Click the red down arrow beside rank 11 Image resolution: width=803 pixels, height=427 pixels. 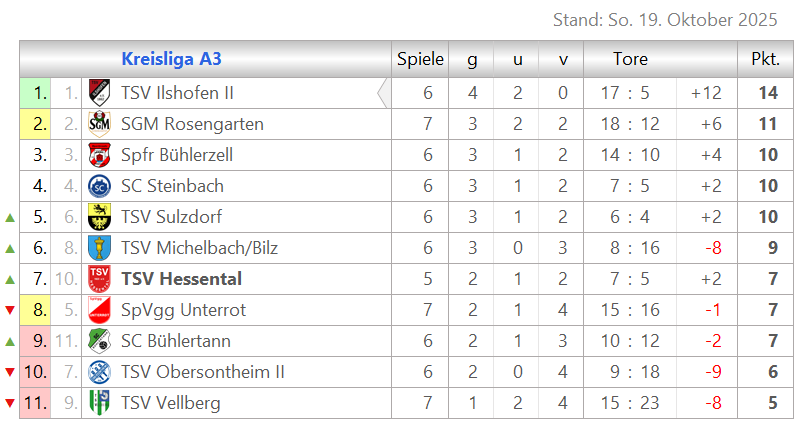tap(10, 403)
